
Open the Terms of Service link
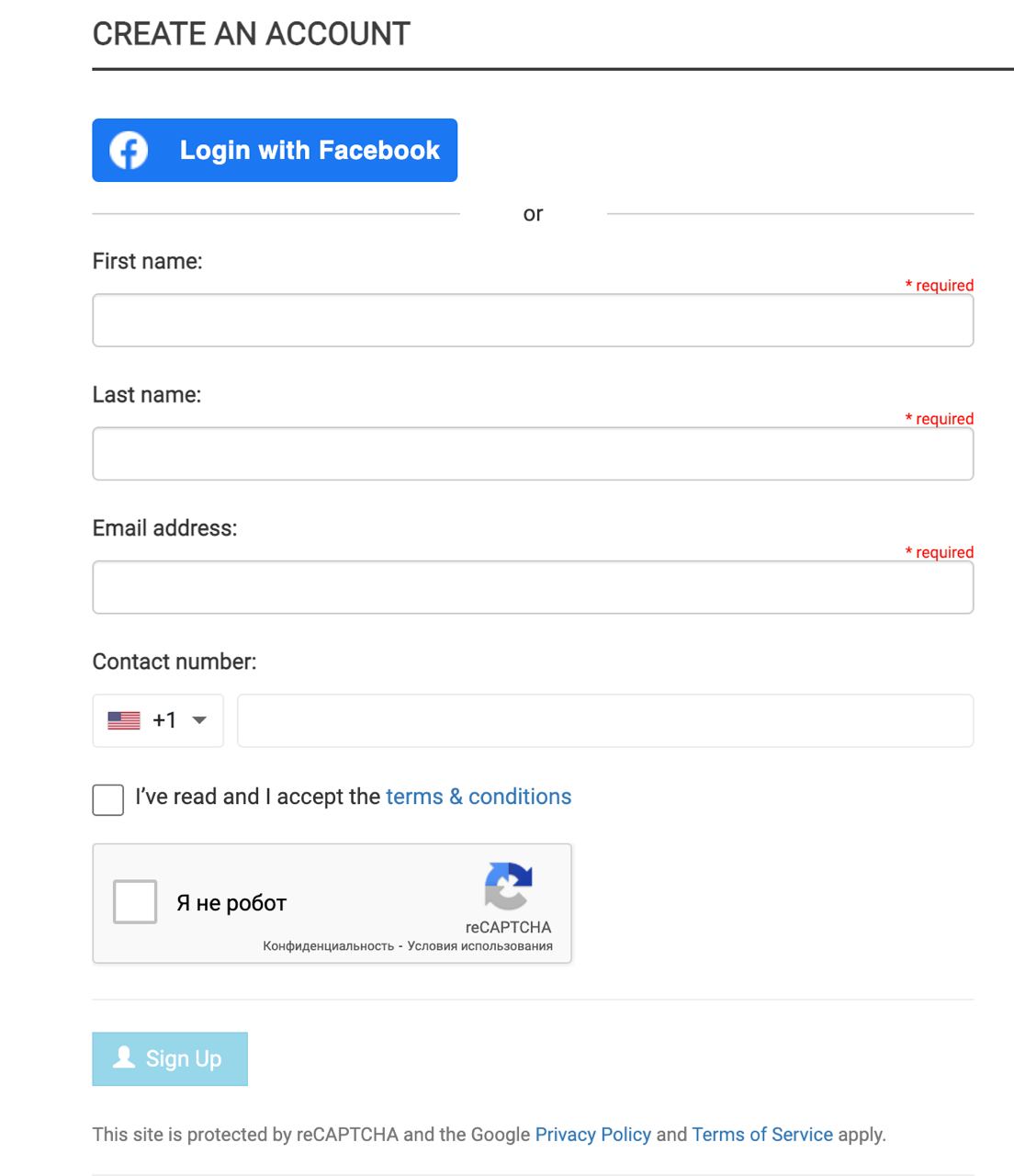point(762,1134)
